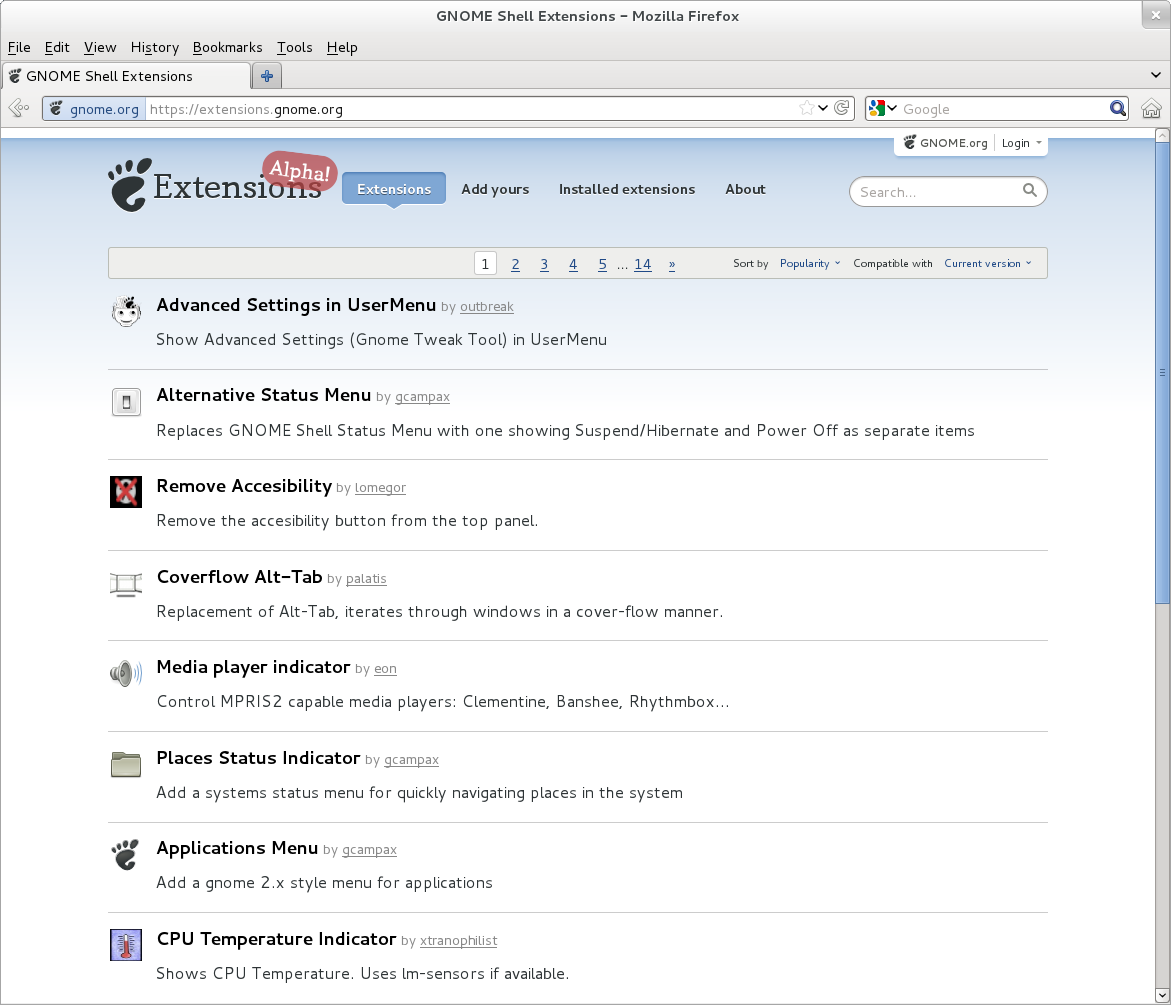Click the Media player indicator speaker icon

pos(125,673)
